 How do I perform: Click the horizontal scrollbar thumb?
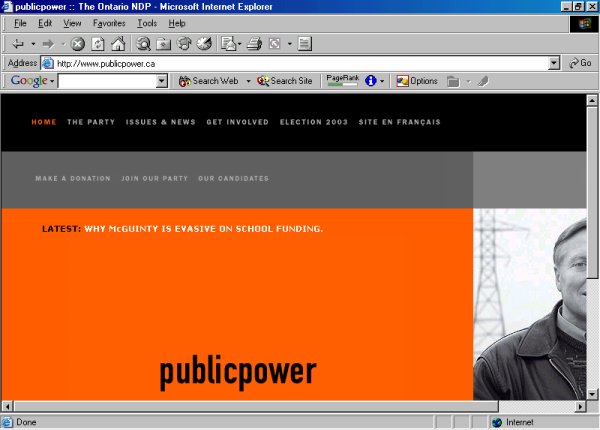(x=256, y=406)
